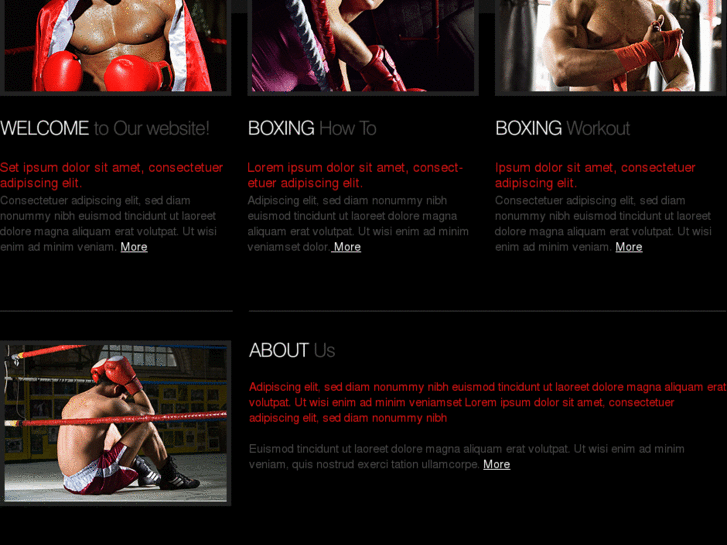Click gray paragraph under Boxing Workout
The height and width of the screenshot is (545, 727).
[x=603, y=224]
